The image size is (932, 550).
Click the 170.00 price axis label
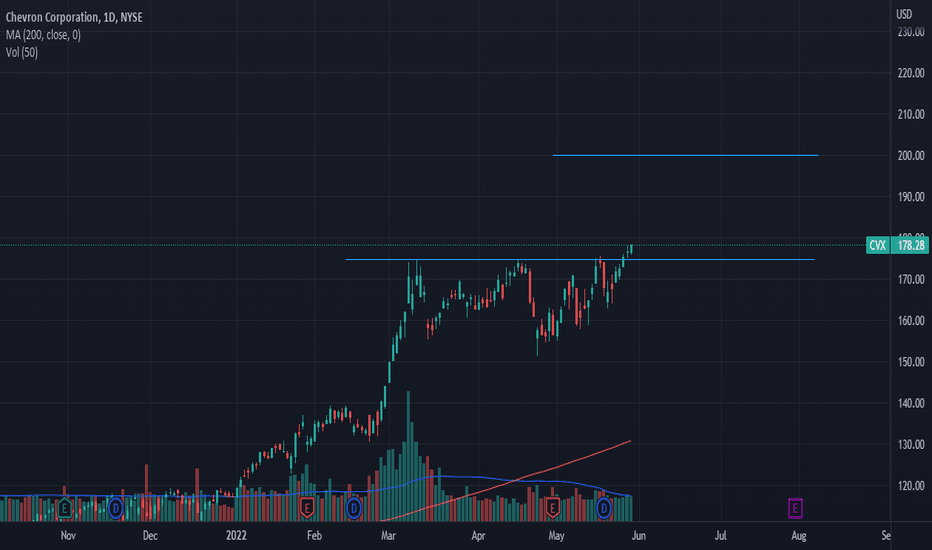click(x=911, y=279)
